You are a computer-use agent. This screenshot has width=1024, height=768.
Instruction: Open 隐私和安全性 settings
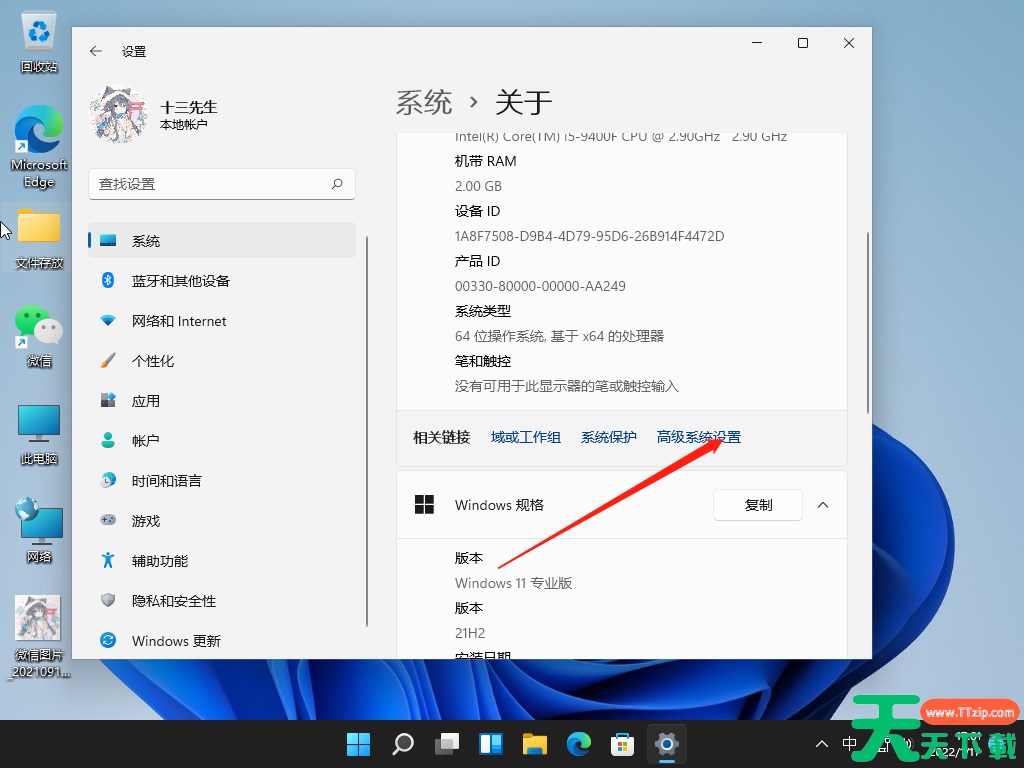coord(174,601)
